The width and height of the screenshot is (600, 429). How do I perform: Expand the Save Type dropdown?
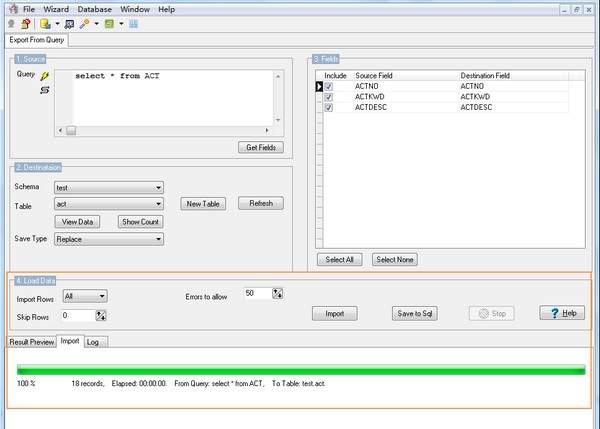point(109,239)
